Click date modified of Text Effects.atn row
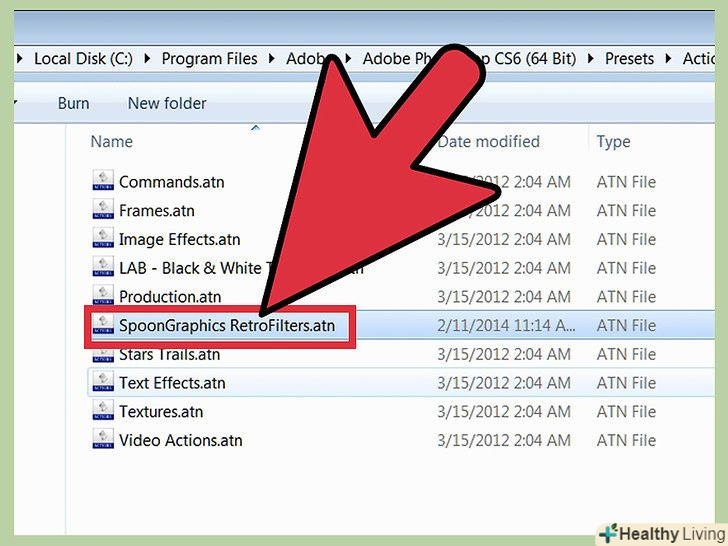This screenshot has height=546, width=728. (x=504, y=384)
